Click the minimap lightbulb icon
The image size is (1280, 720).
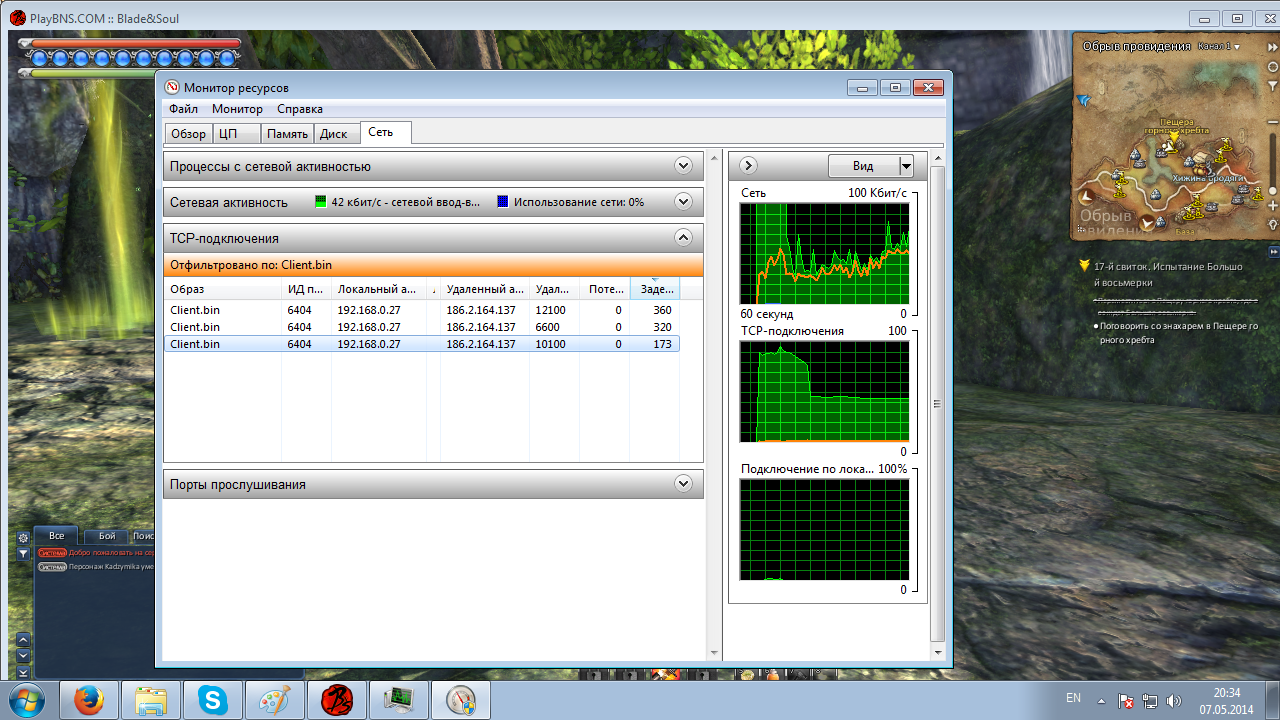[1272, 224]
